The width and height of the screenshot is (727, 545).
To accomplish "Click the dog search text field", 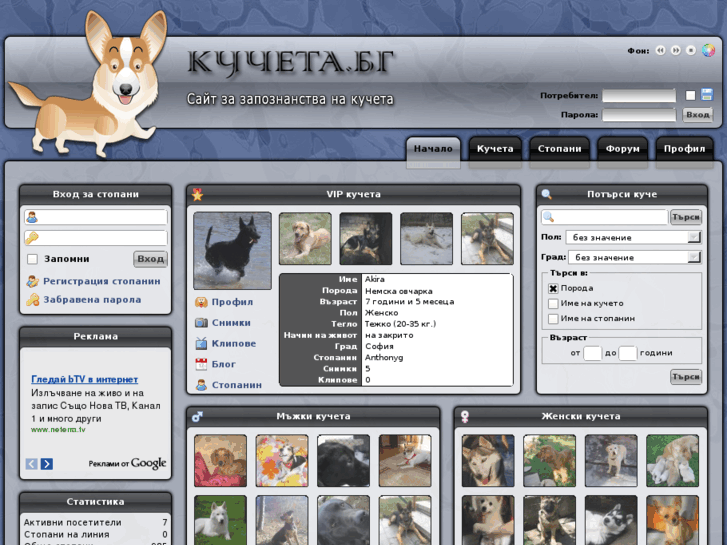I will coord(605,217).
